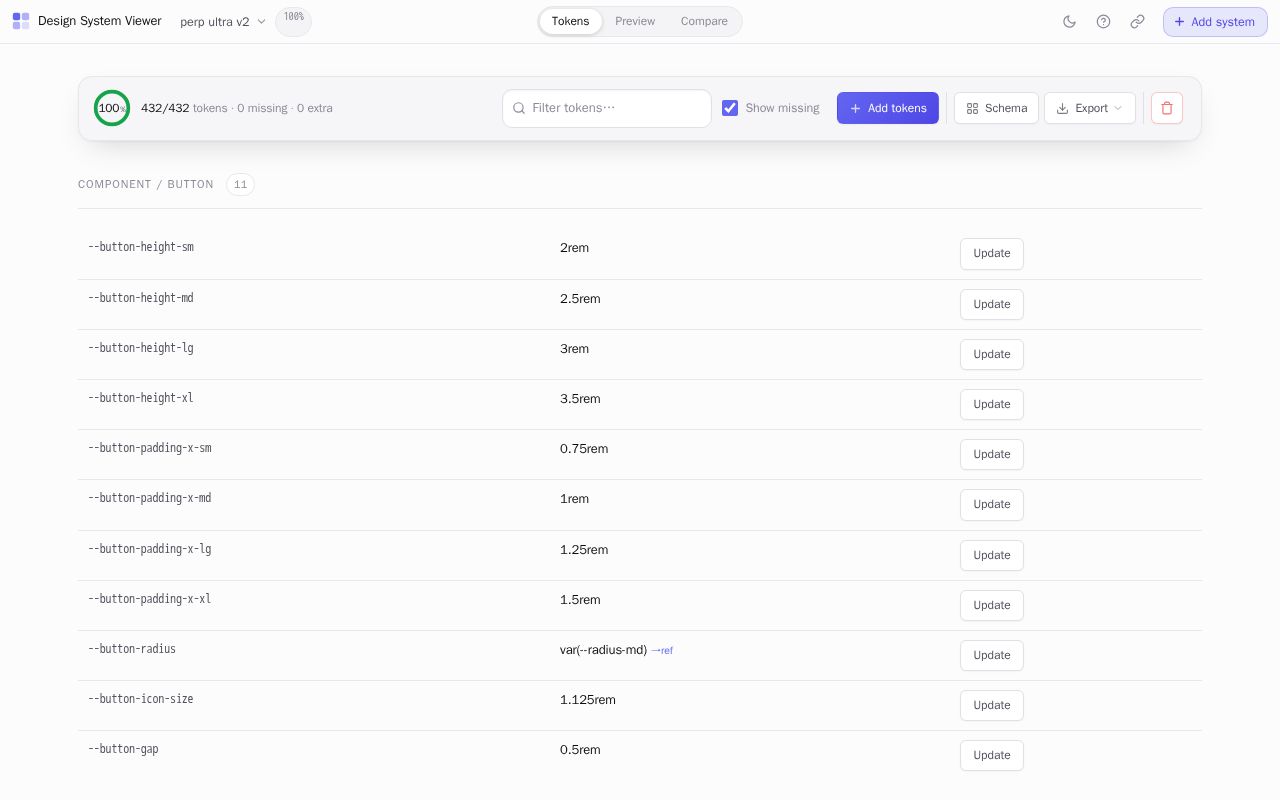This screenshot has height=800, width=1280.
Task: Copy the share link icon
Action: (1137, 22)
